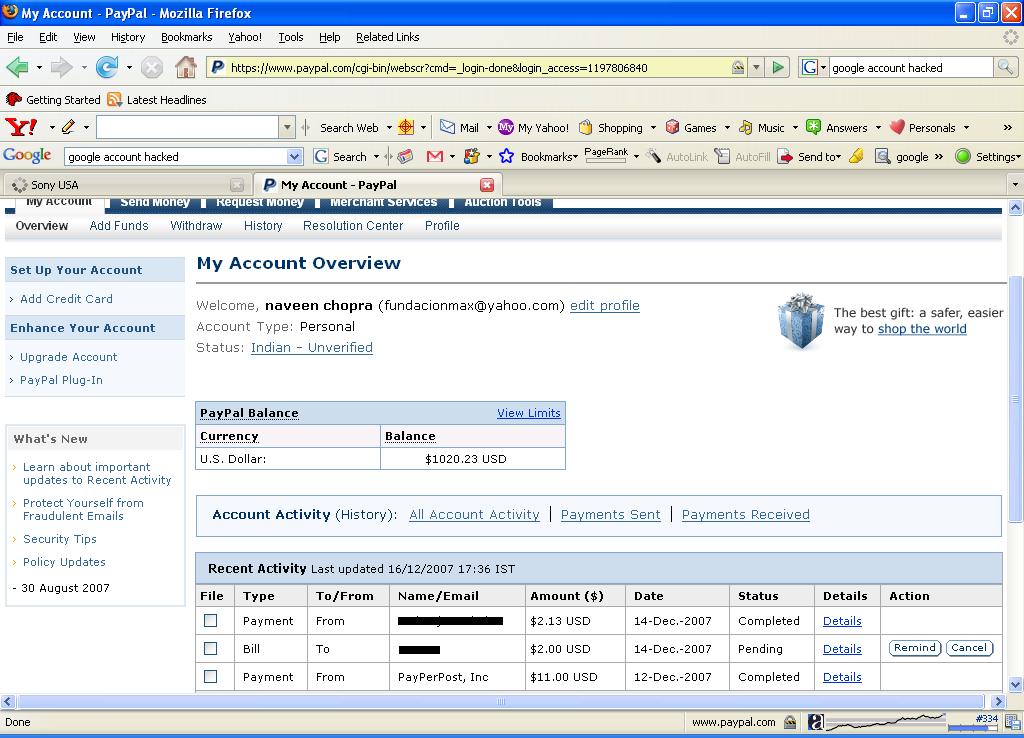Click the shop the world link
1024x738 pixels.
pyautogui.click(x=922, y=329)
